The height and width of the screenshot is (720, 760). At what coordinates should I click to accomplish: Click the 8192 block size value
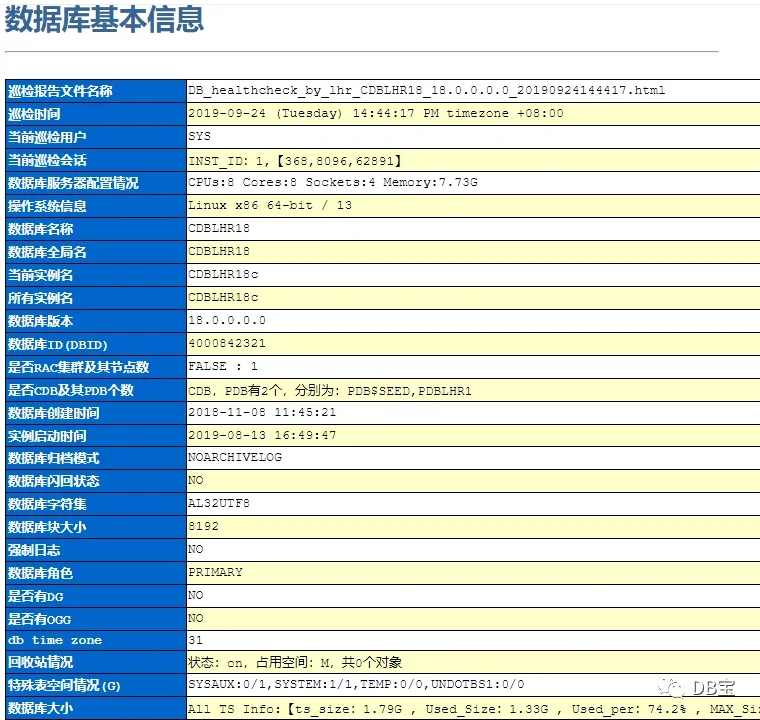pyautogui.click(x=203, y=527)
